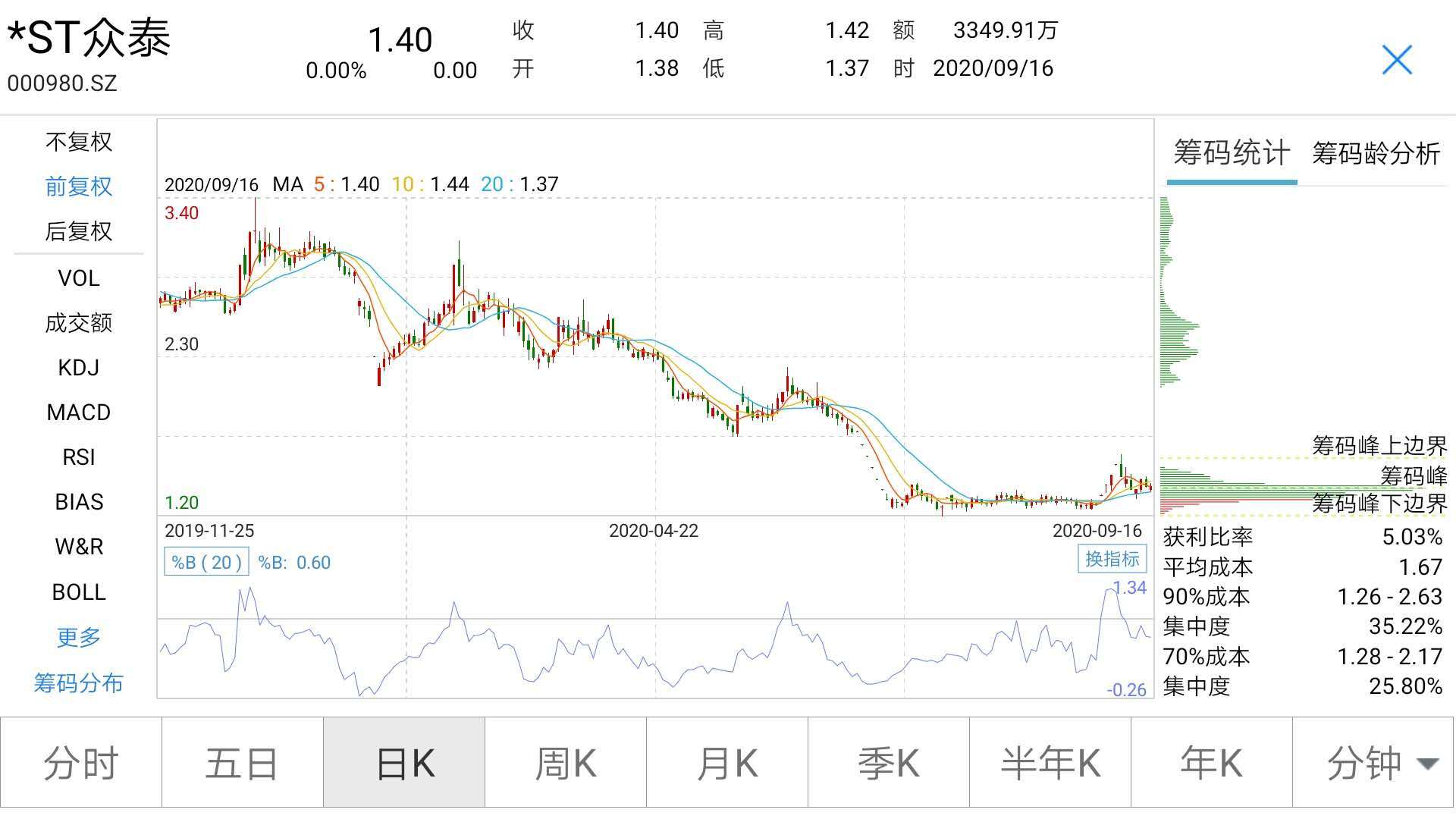Click the 2020/09/16 time value in header
Image resolution: width=1456 pixels, height=819 pixels.
(x=993, y=68)
